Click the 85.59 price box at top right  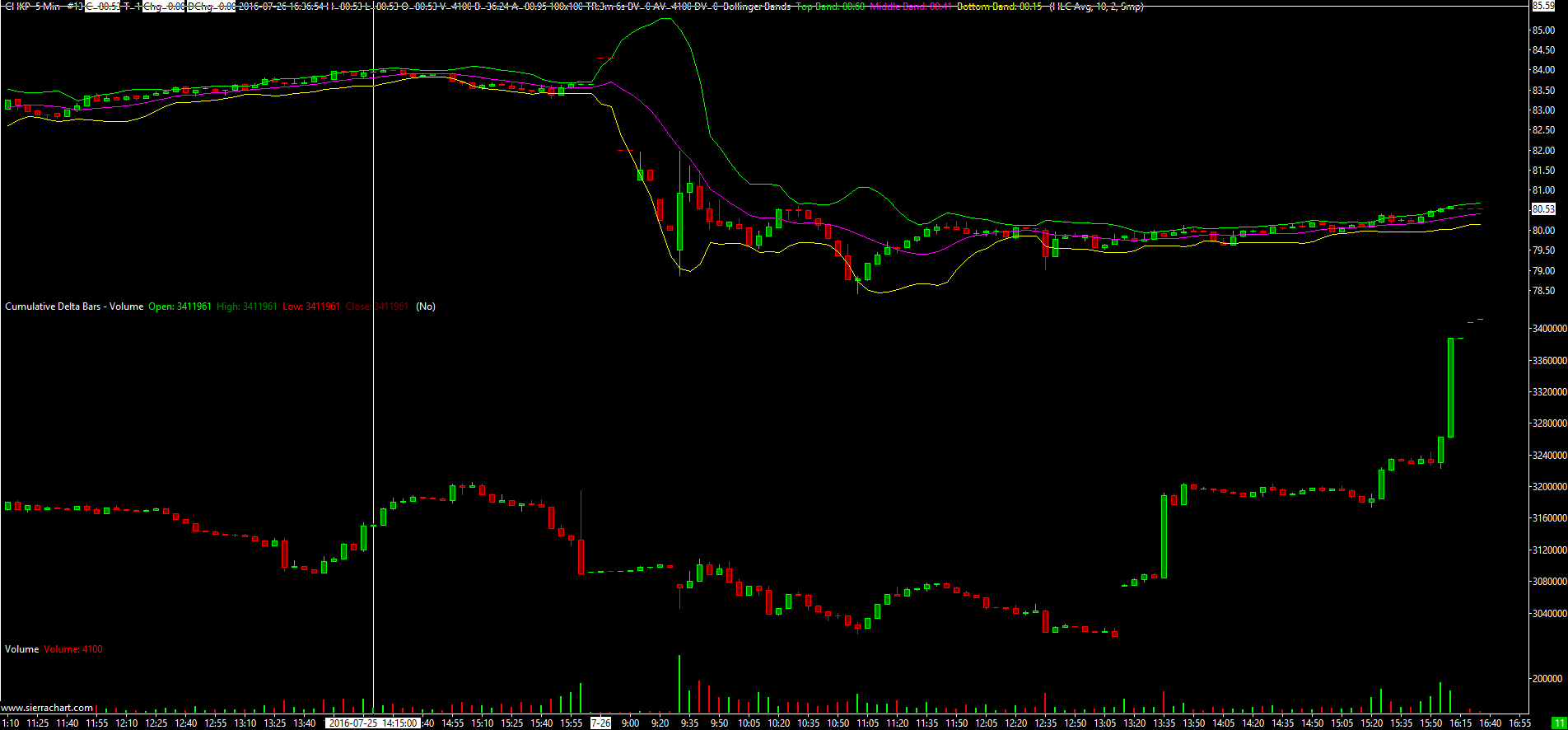[1543, 6]
